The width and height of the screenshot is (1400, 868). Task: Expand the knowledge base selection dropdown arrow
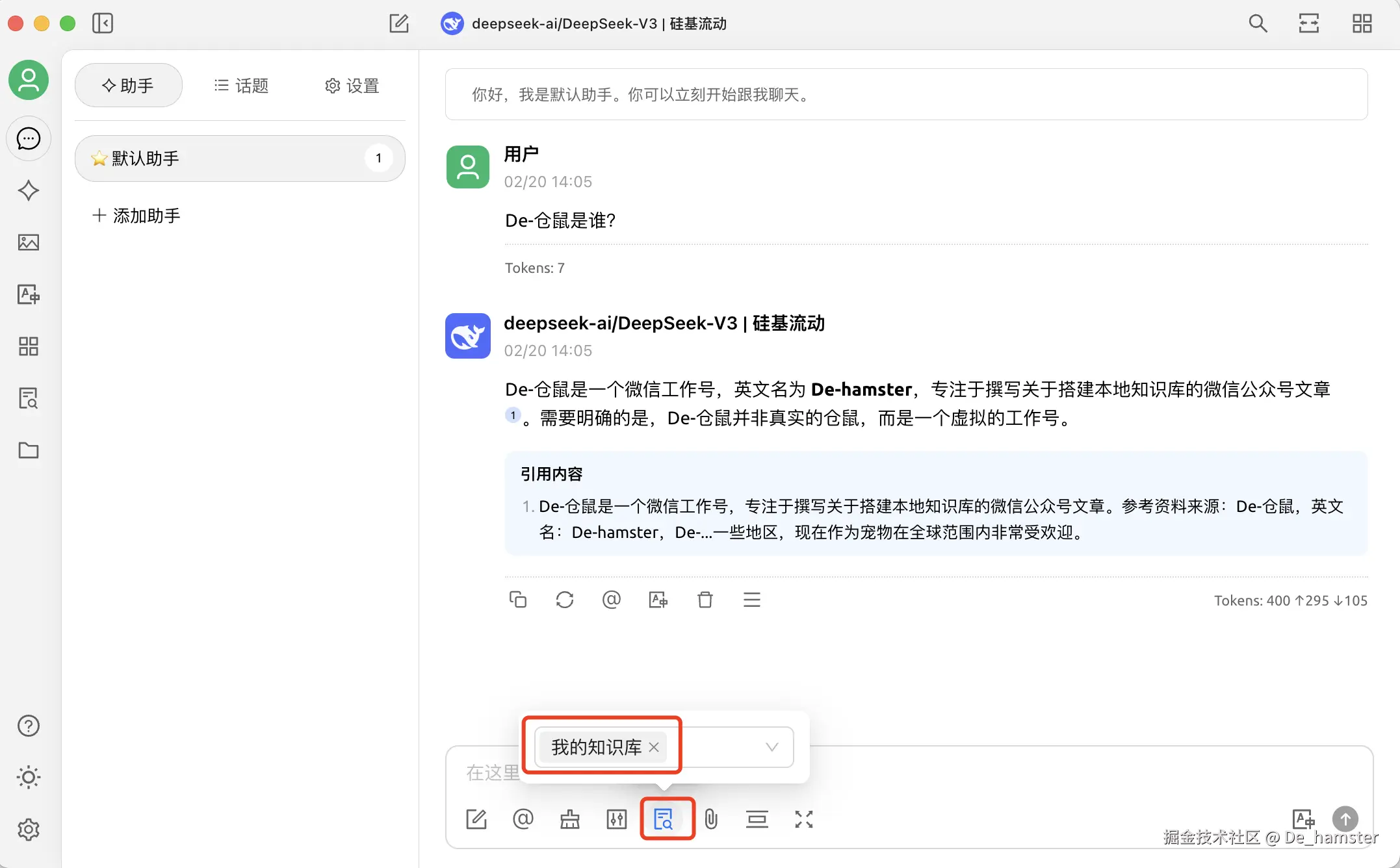[771, 747]
